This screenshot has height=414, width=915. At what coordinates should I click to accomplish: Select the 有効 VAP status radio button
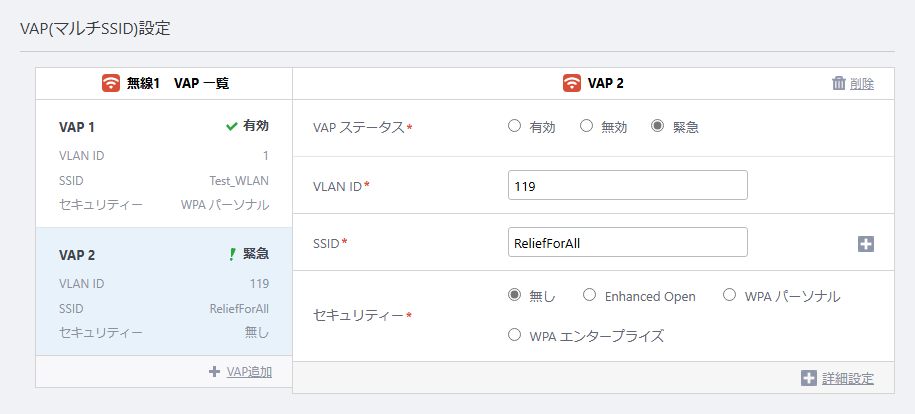514,126
